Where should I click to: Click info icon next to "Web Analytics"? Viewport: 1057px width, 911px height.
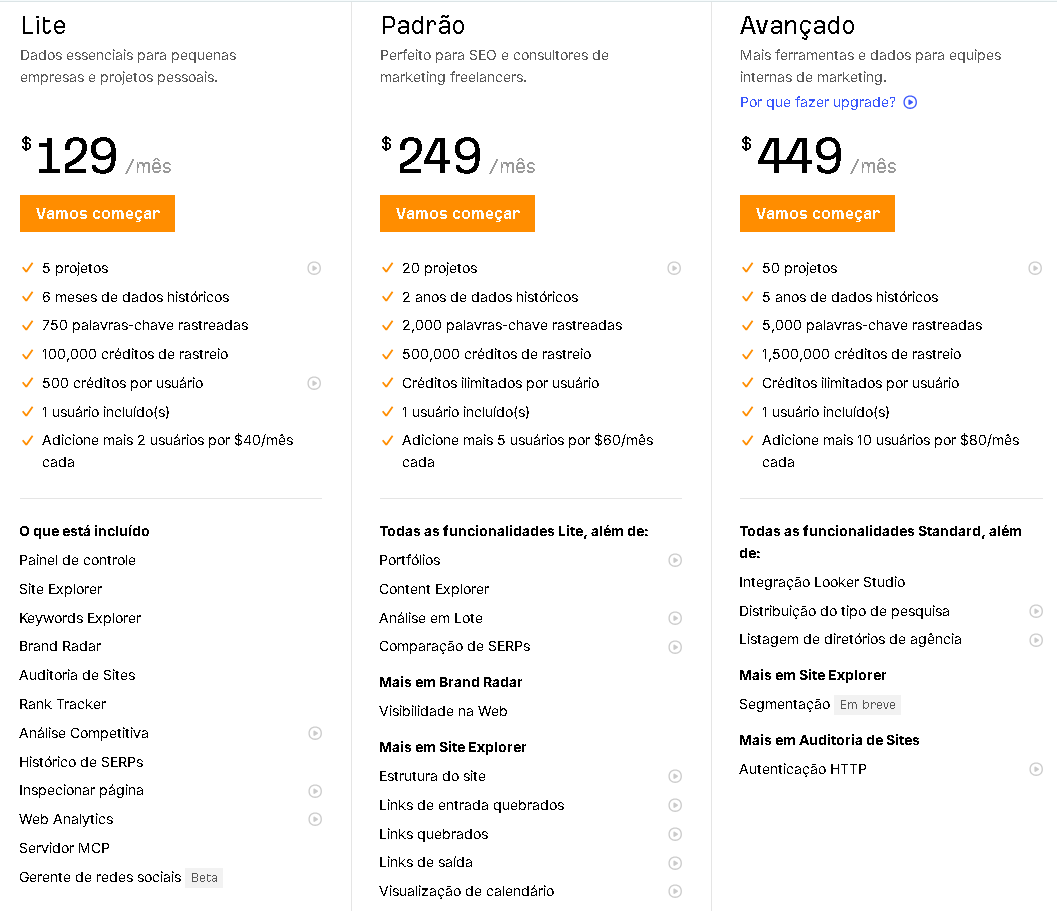pos(316,819)
